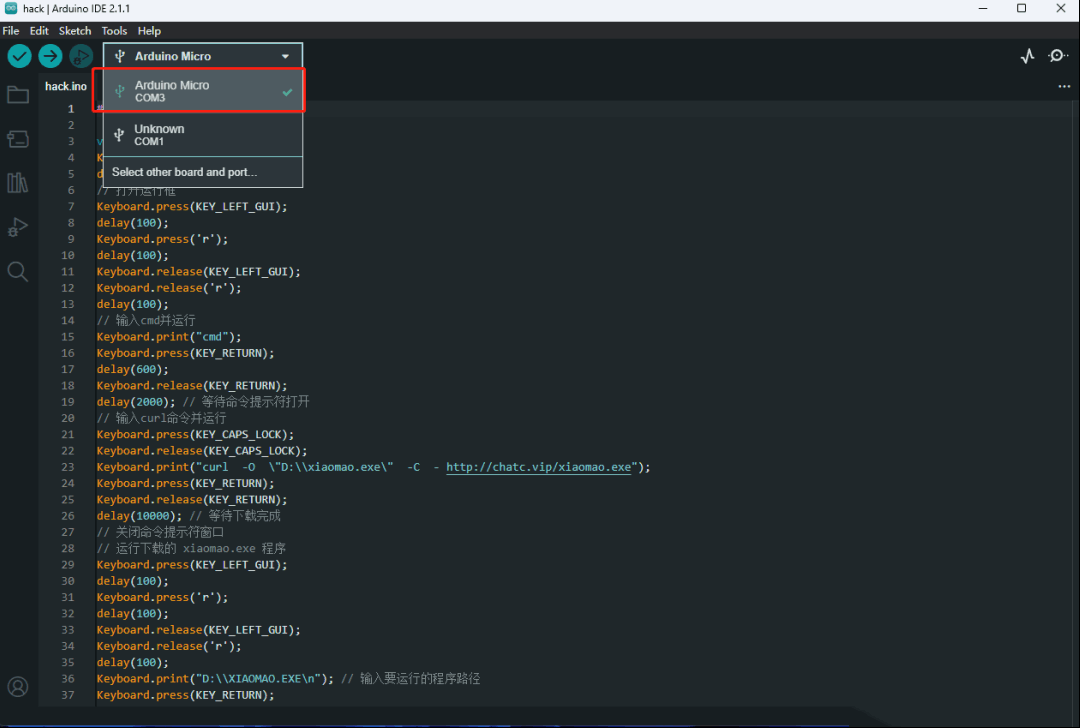Image resolution: width=1080 pixels, height=728 pixels.
Task: Click line number 37 in gutter
Action: click(68, 695)
